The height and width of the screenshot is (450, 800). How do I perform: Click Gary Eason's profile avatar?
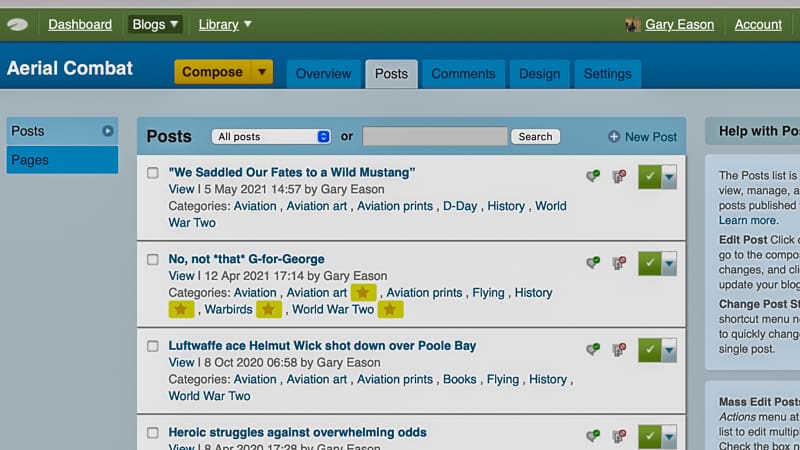(x=632, y=25)
